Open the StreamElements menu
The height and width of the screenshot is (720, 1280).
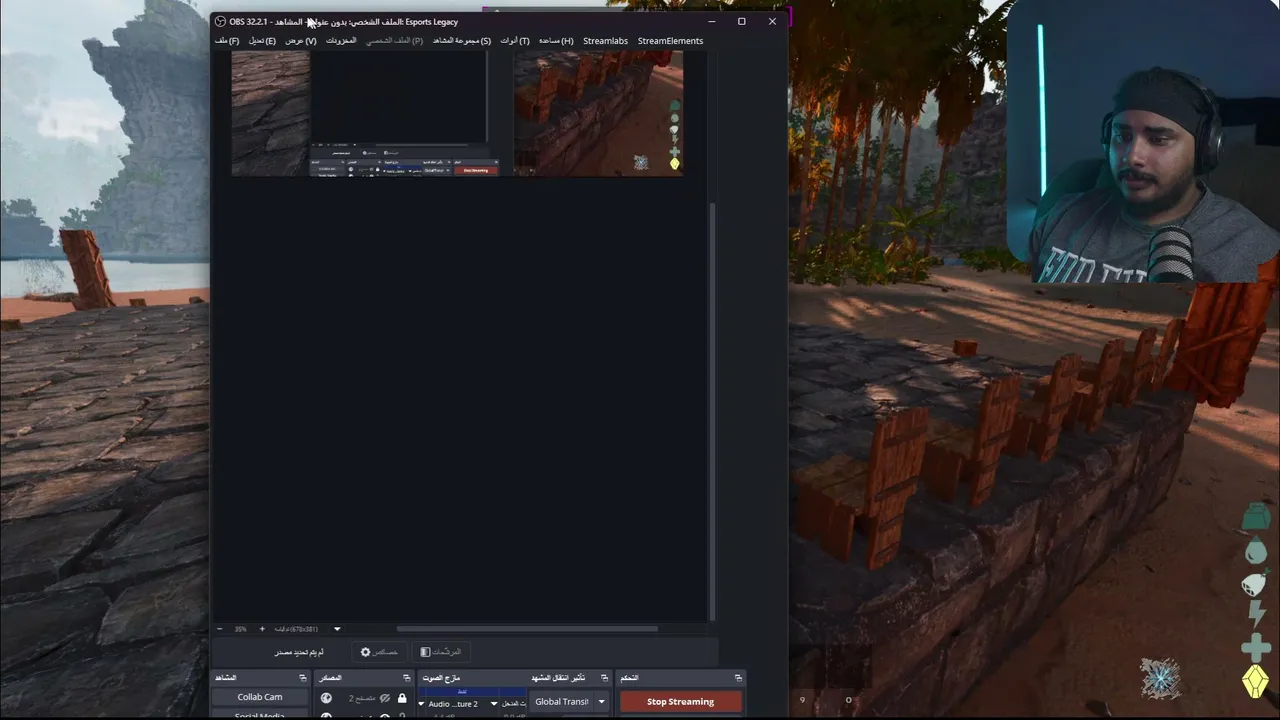click(670, 41)
